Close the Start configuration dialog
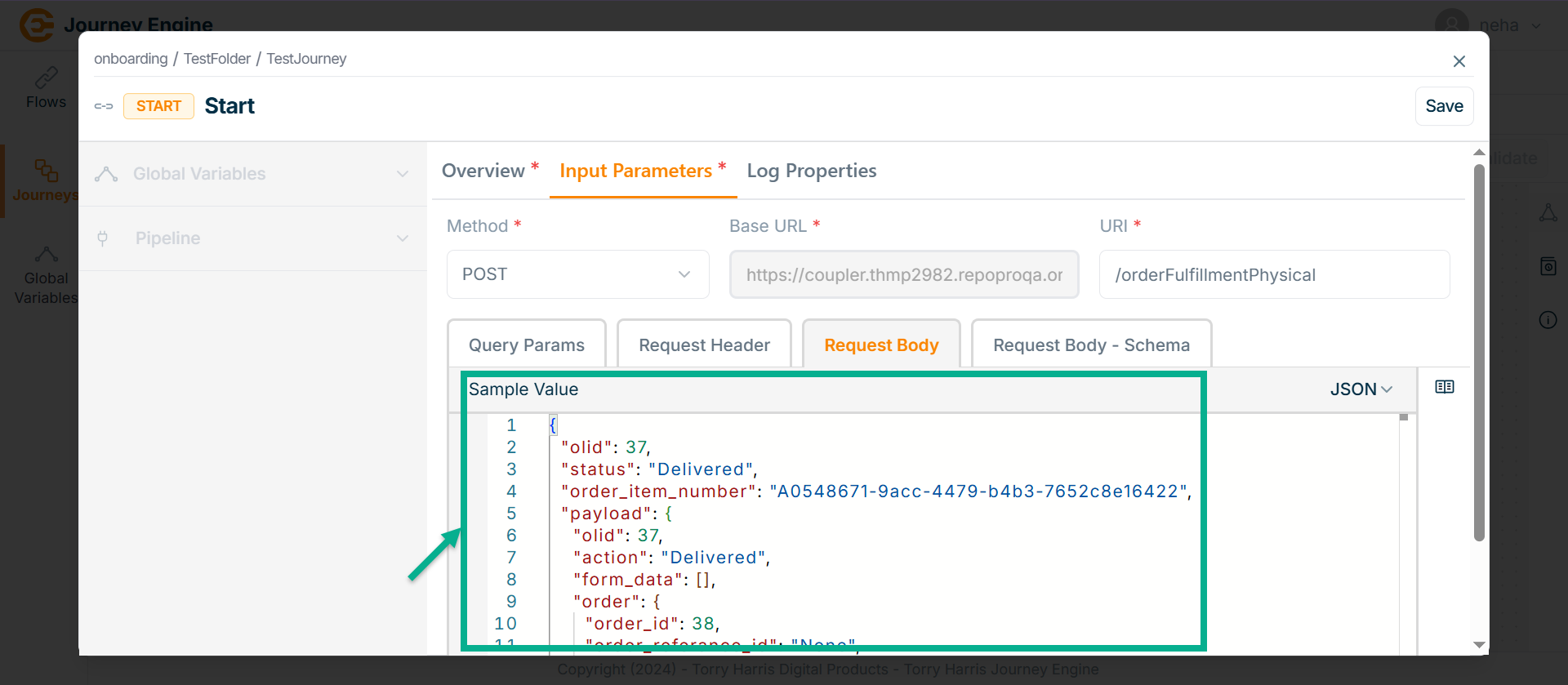This screenshot has width=1568, height=685. point(1459,61)
